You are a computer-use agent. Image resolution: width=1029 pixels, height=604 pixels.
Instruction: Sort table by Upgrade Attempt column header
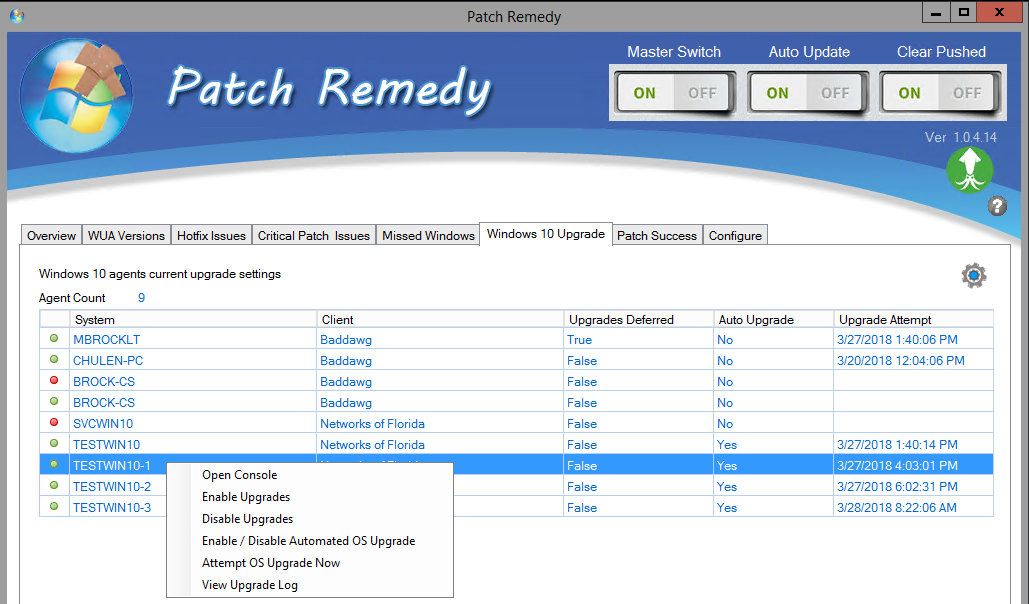pyautogui.click(x=885, y=320)
